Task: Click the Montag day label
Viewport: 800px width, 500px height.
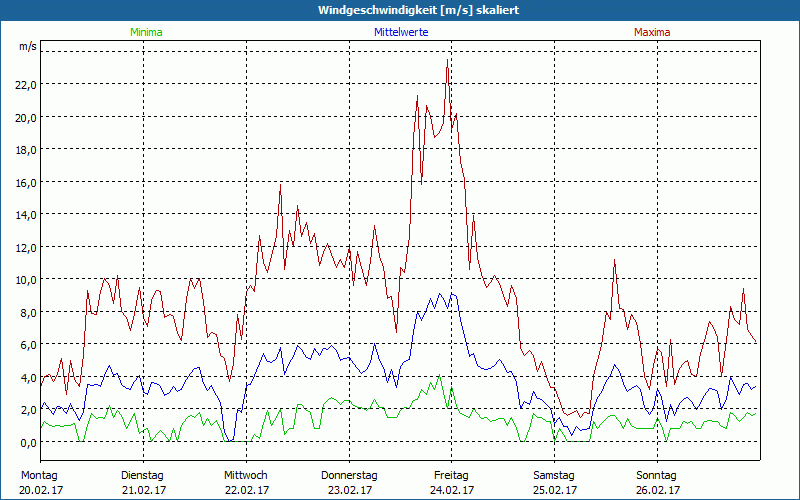Action: [39, 476]
